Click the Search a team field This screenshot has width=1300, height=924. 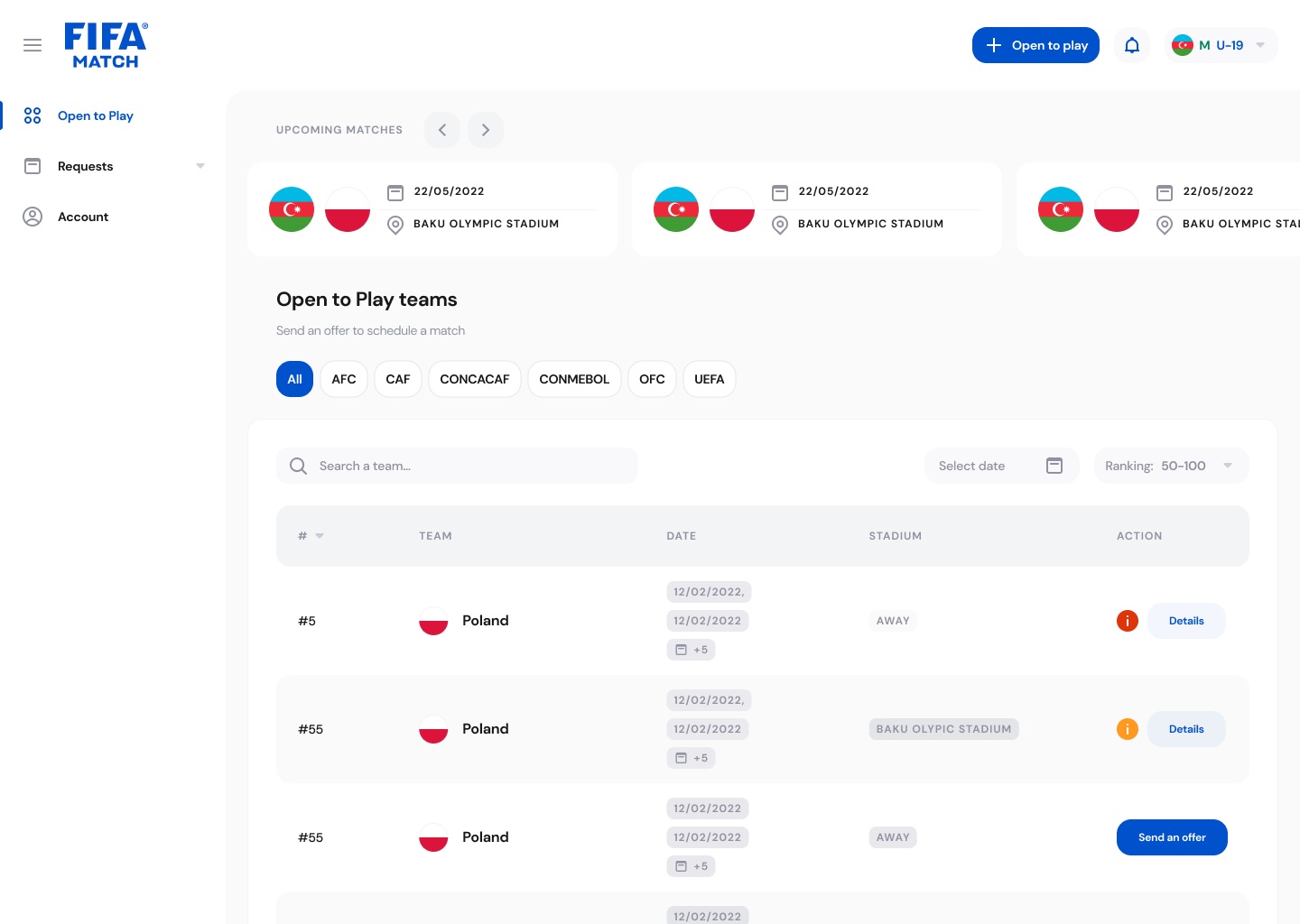tap(457, 466)
